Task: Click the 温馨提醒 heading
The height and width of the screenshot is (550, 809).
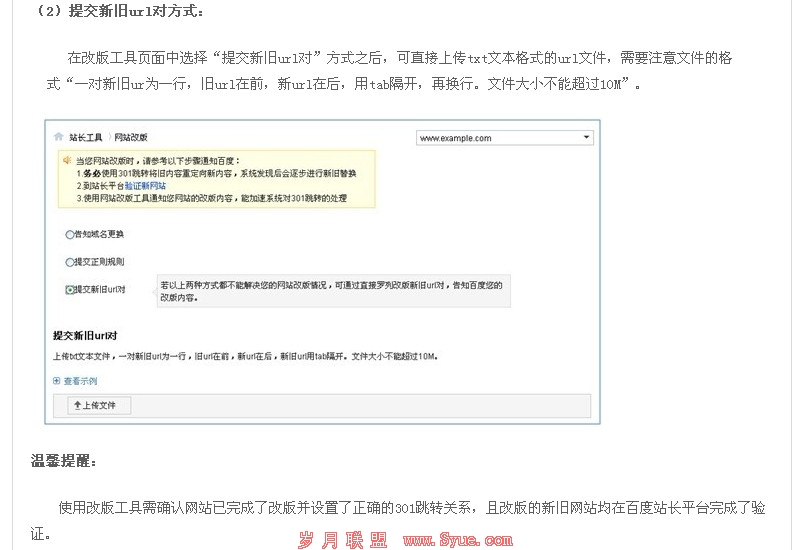Action: click(63, 461)
